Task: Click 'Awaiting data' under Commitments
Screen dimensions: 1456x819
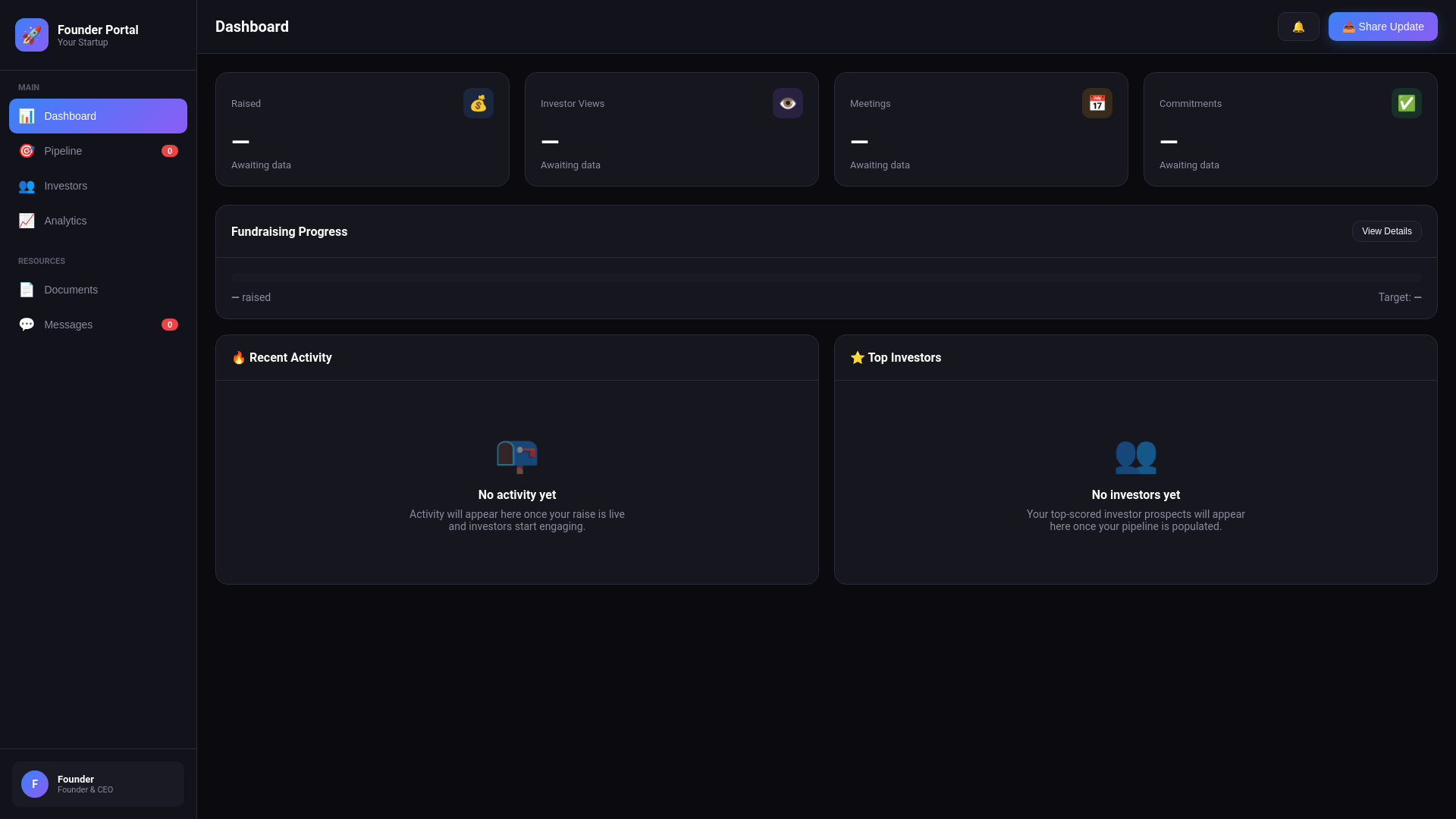Action: (x=1189, y=165)
